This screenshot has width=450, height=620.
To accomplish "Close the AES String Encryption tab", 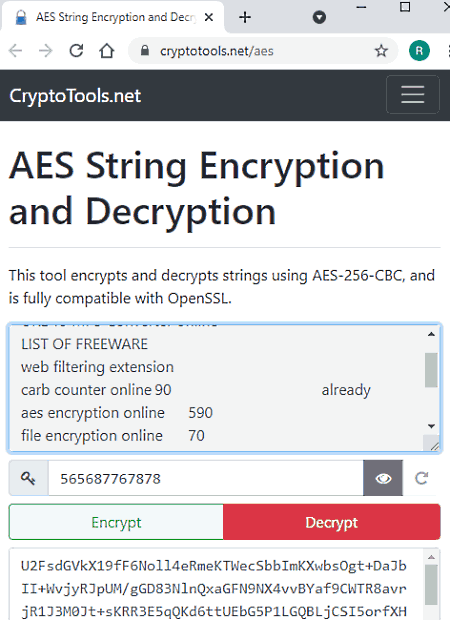I will (x=209, y=17).
